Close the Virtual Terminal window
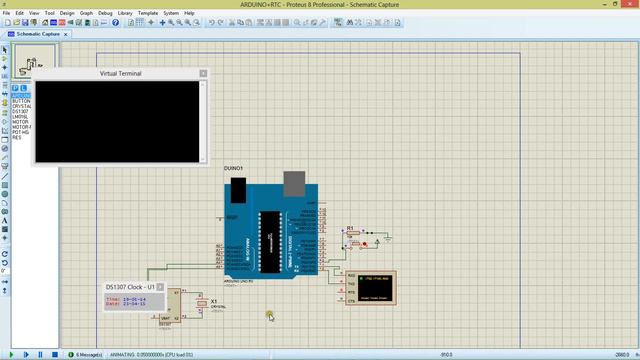 [x=203, y=73]
